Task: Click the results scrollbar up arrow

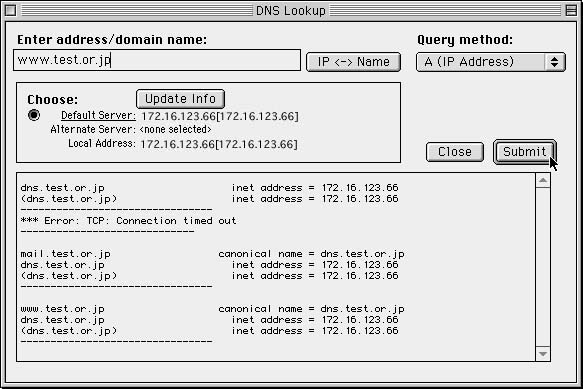Action: [x=543, y=180]
